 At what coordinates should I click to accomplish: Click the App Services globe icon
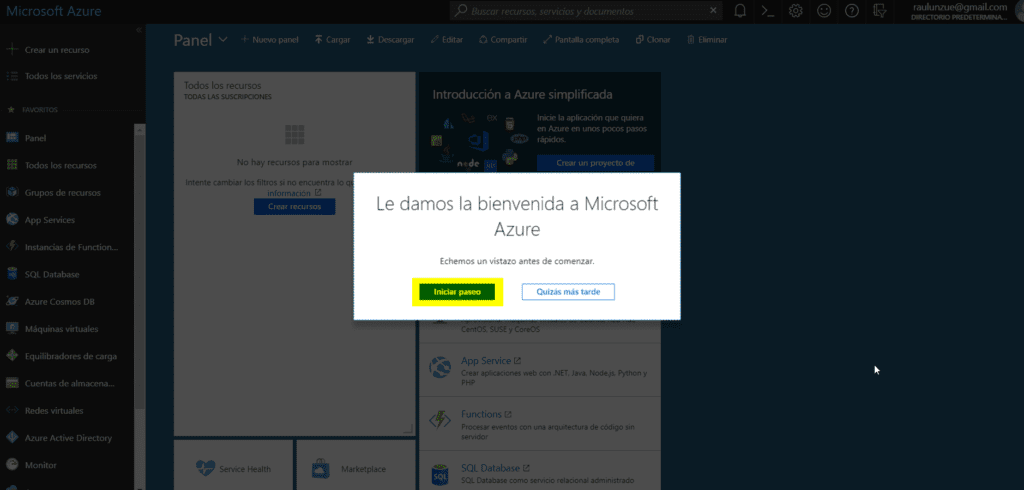12,220
